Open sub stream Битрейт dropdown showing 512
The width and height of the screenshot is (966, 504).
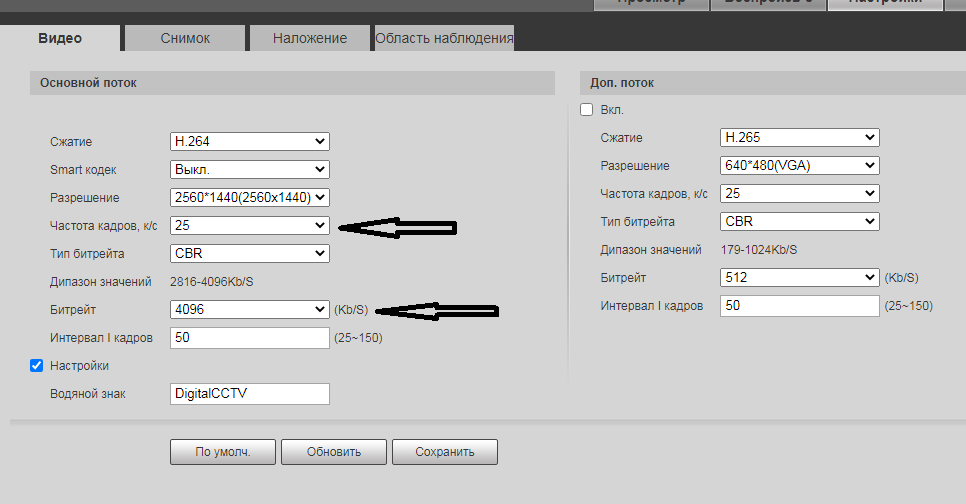click(799, 277)
